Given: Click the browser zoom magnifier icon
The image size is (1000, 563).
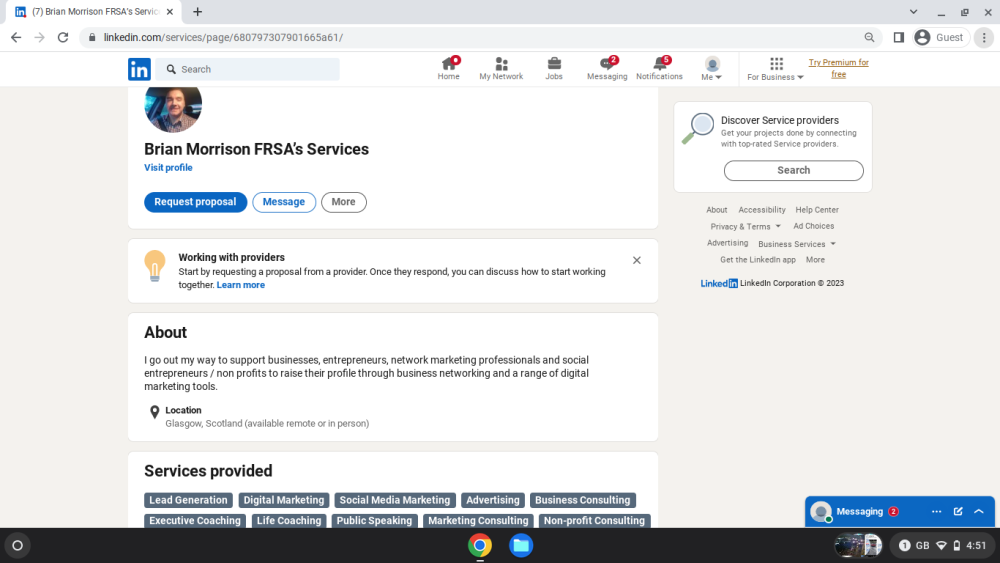Looking at the screenshot, I should click(x=869, y=38).
